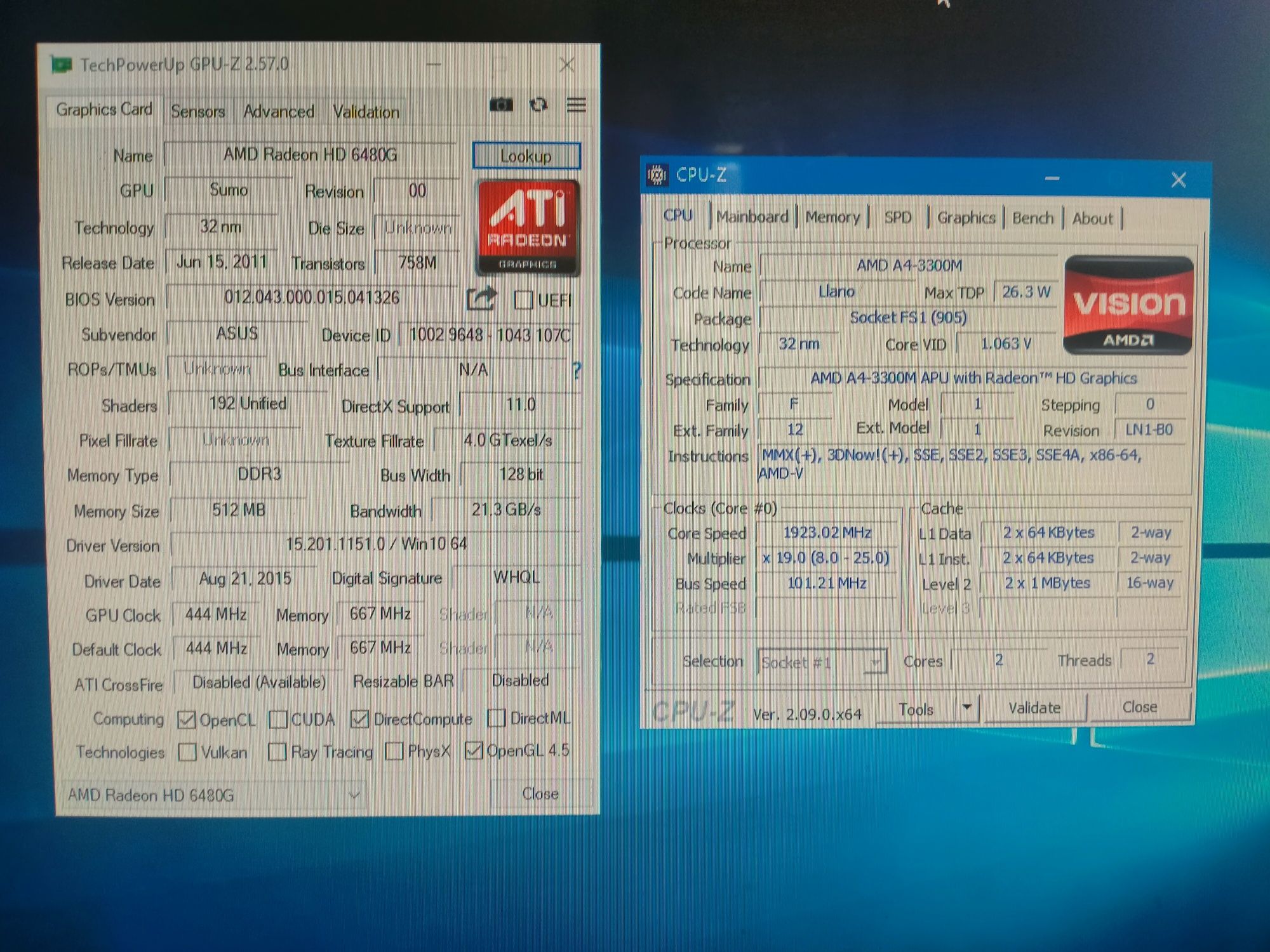1270x952 pixels.
Task: Take GPU-Z screenshot with camera icon
Action: (501, 105)
